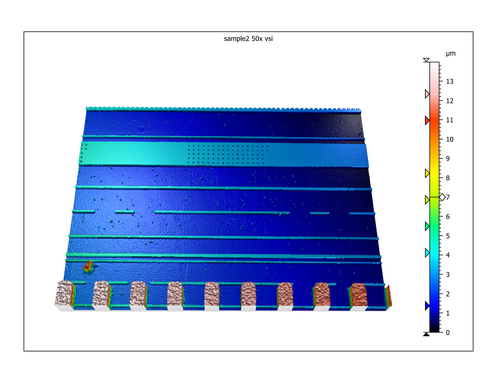Click the plot title sample2 50x vsi

pyautogui.click(x=248, y=39)
